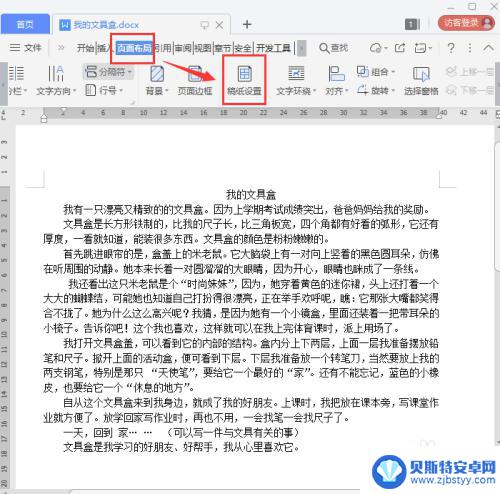500x494 pixels.
Task: Switch to the 引用 ribbon tab
Action: point(163,48)
